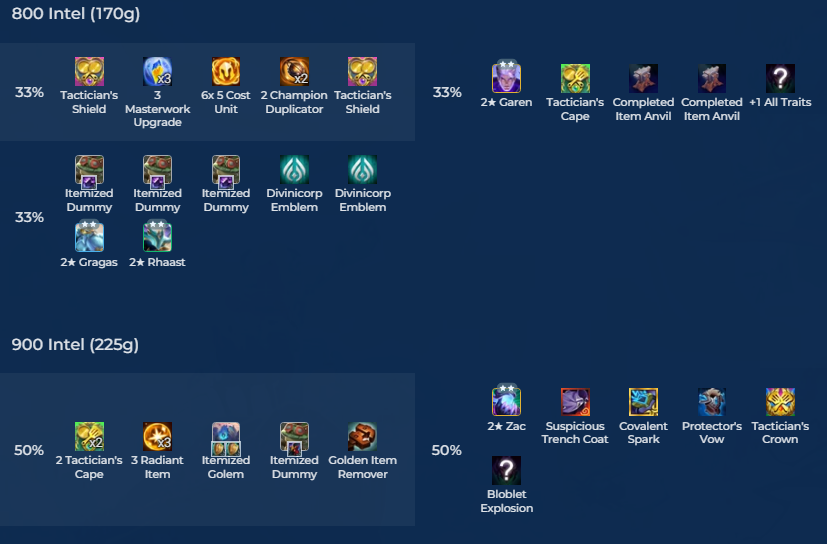
Task: Select the Golden Item Remover icon
Action: 362,436
